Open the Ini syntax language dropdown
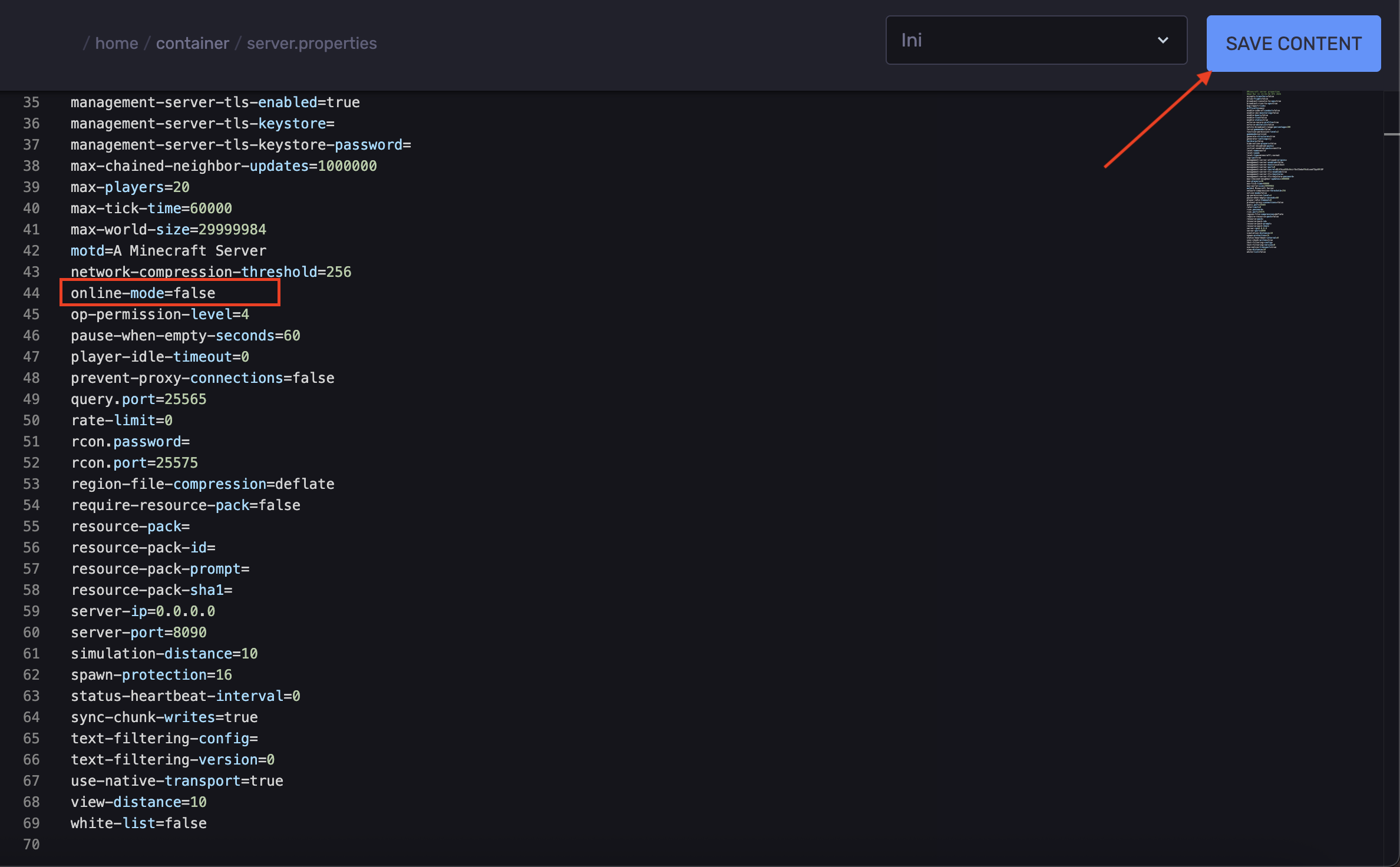This screenshot has height=867, width=1400. (1025, 40)
